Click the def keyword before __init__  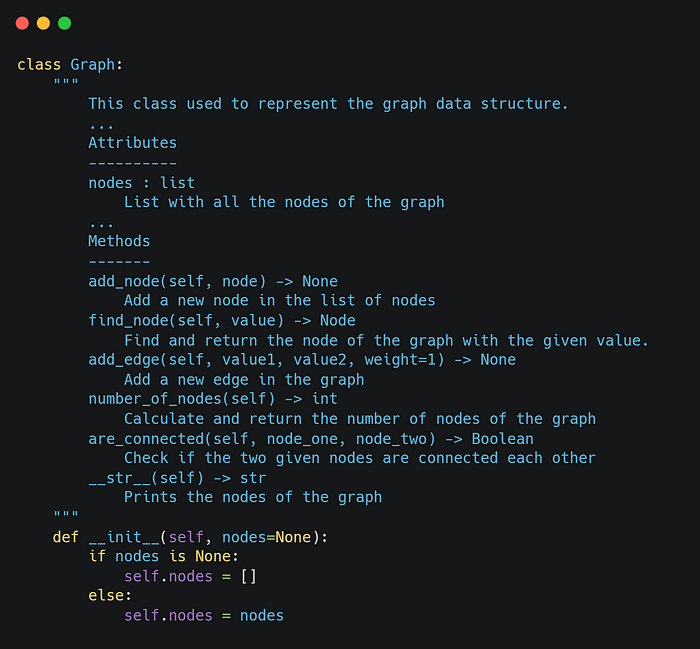[66, 537]
